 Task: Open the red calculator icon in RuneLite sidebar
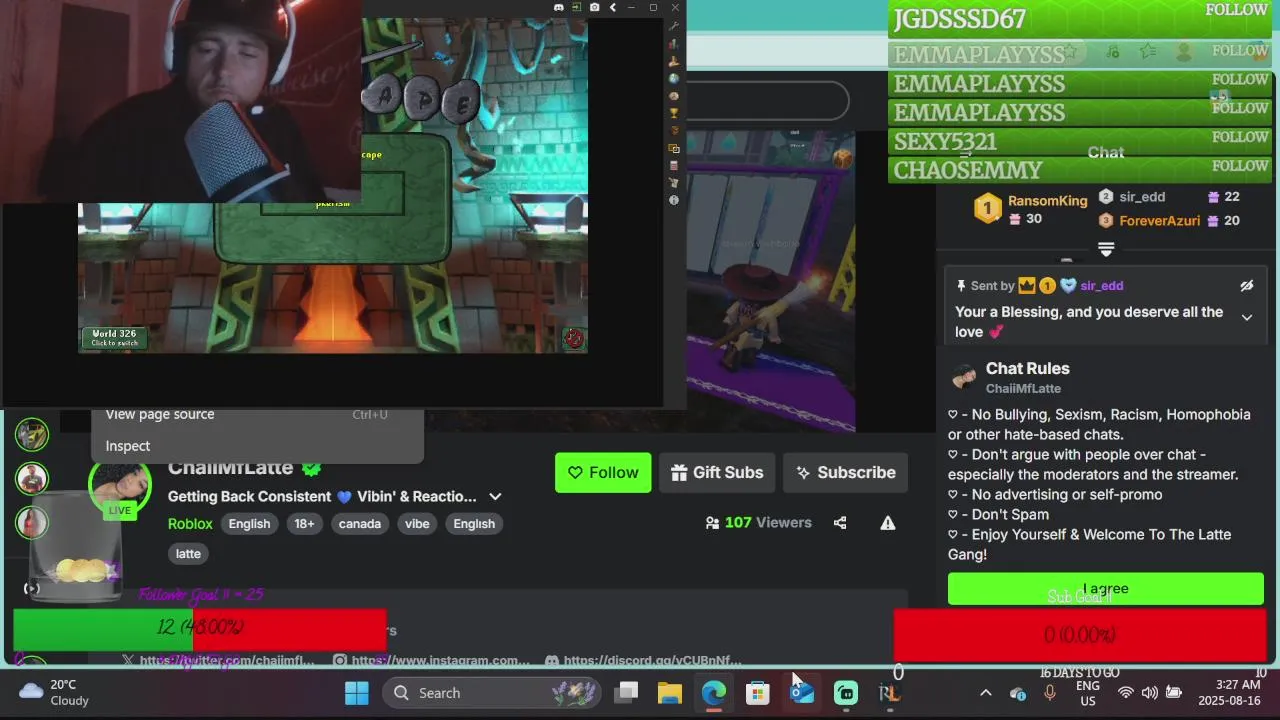pos(674,166)
